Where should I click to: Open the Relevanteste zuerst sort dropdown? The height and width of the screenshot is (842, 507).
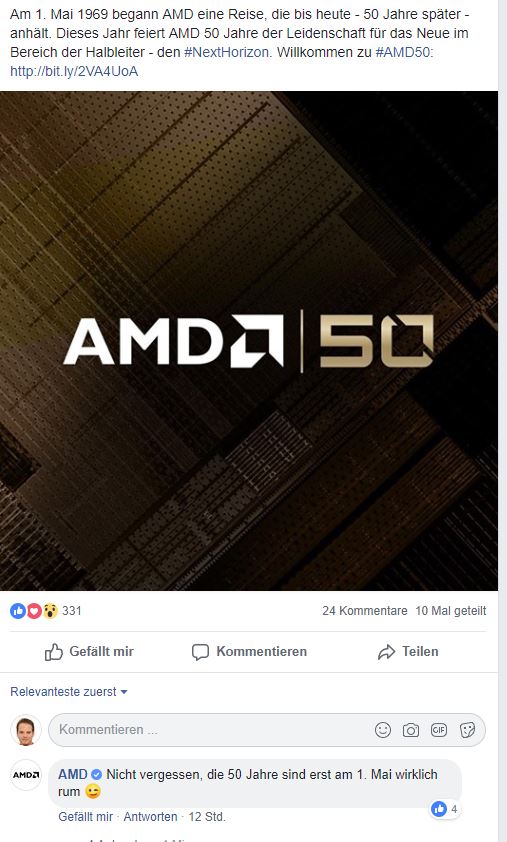pyautogui.click(x=69, y=692)
